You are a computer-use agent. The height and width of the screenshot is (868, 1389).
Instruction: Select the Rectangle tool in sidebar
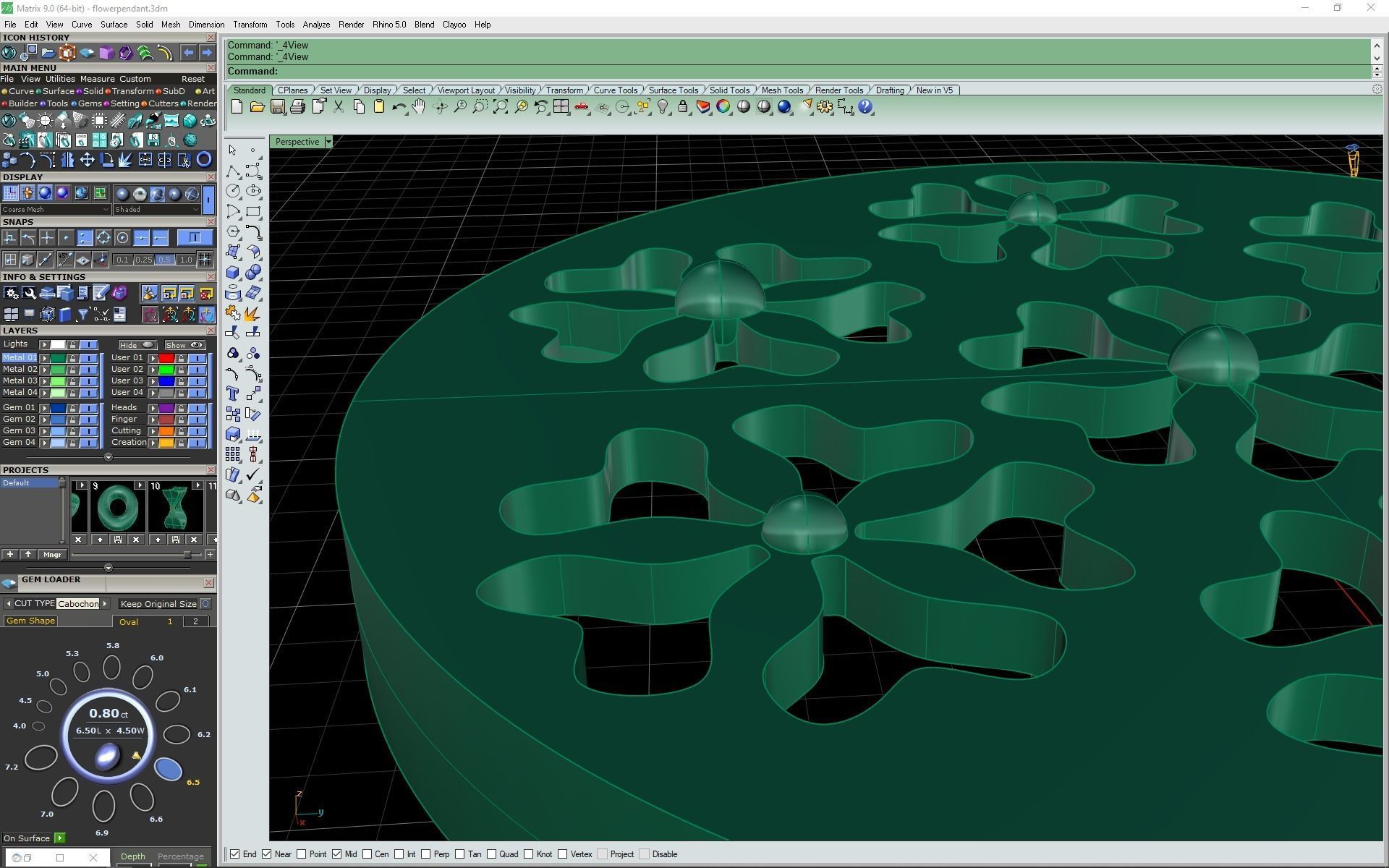[253, 211]
